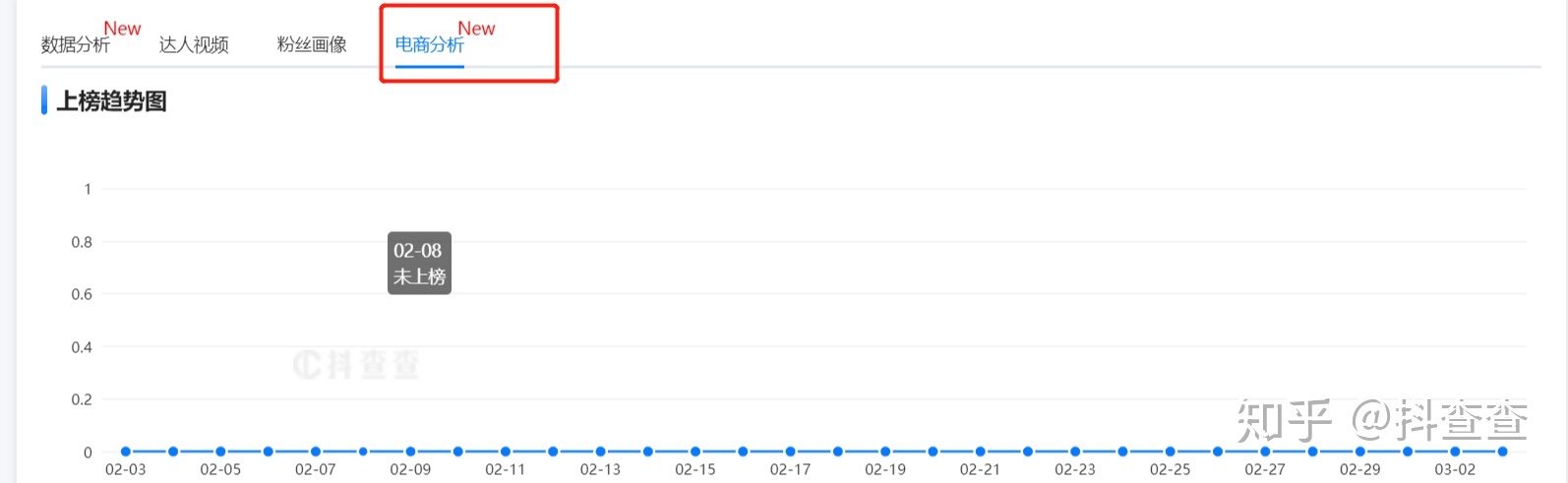The image size is (1568, 483).
Task: Click the 02-11 point on the trend line
Action: click(506, 452)
